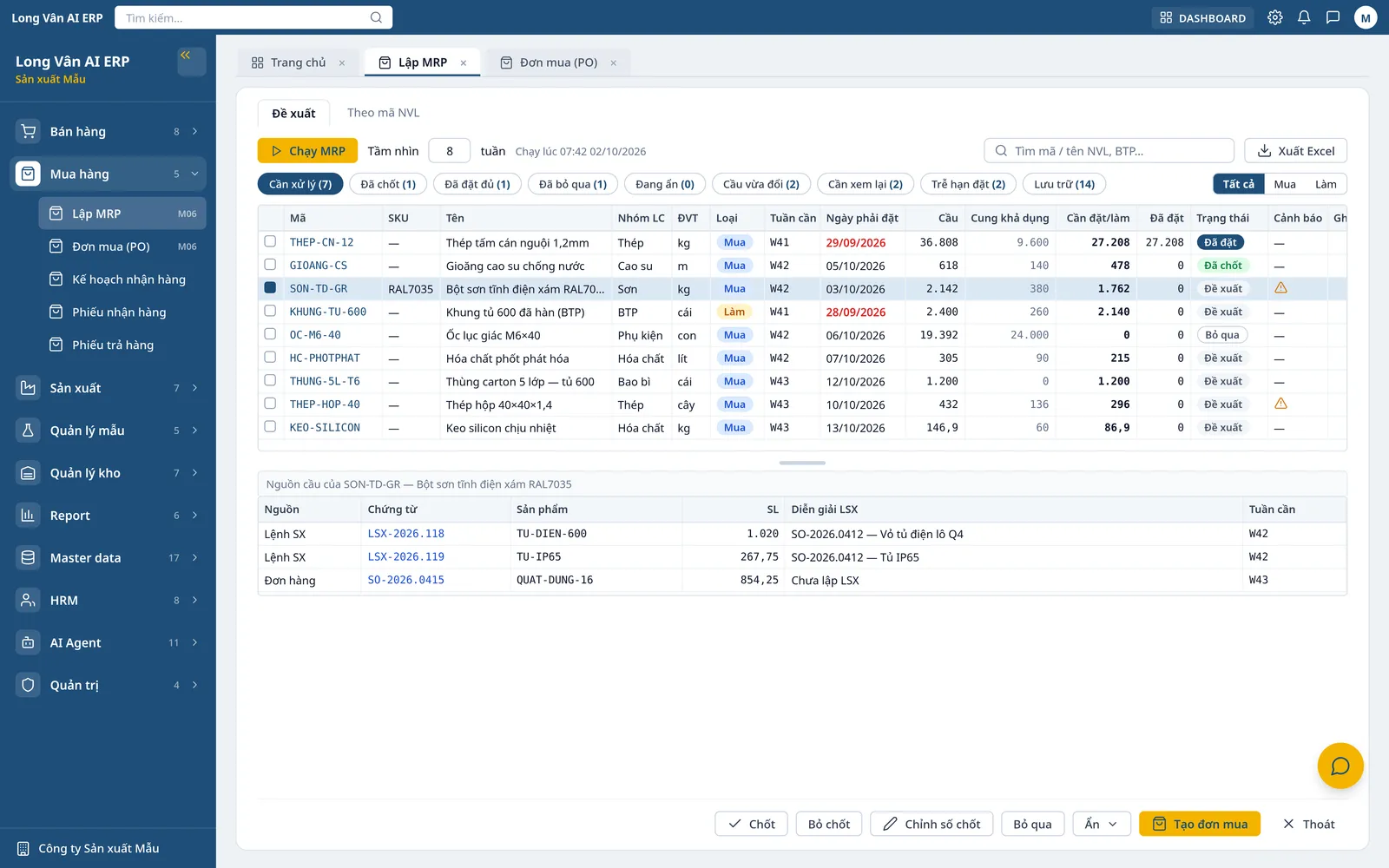
Task: Click the Master data database icon
Action: [x=29, y=557]
